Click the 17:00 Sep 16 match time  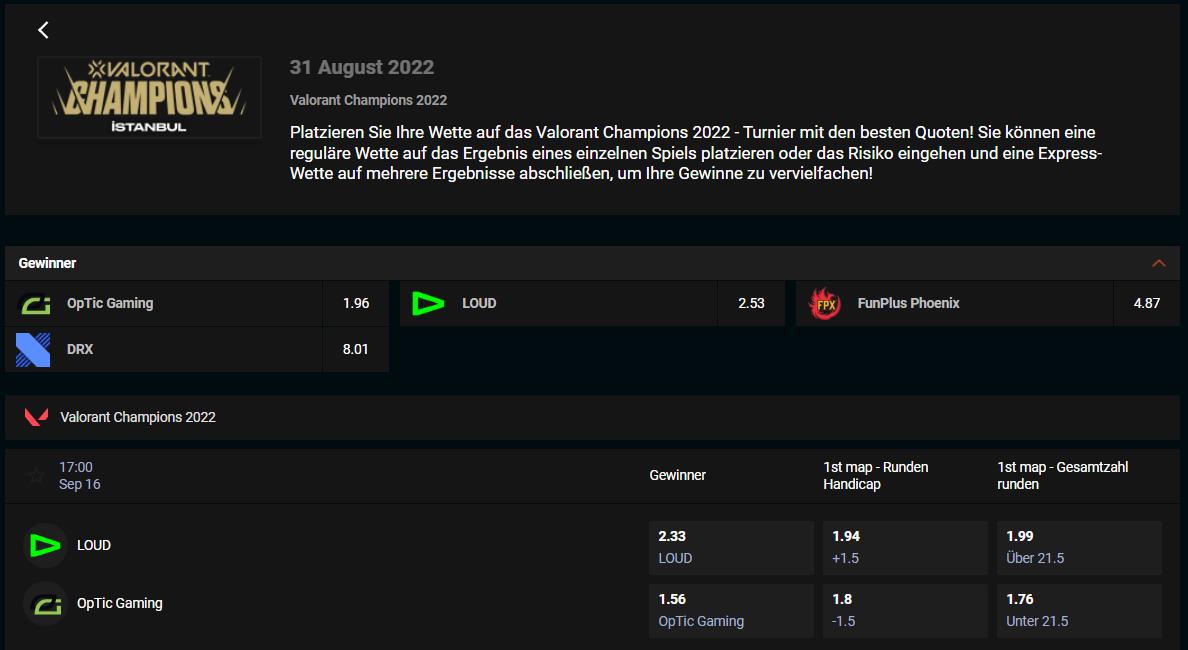pos(80,476)
